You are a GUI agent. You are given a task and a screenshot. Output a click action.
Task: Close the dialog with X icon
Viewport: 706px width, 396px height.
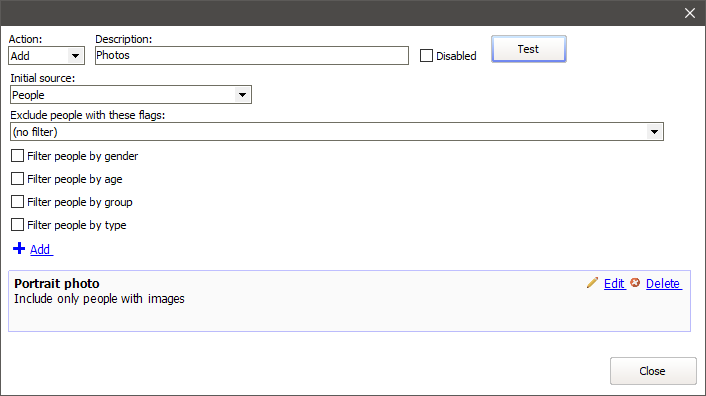click(x=690, y=13)
